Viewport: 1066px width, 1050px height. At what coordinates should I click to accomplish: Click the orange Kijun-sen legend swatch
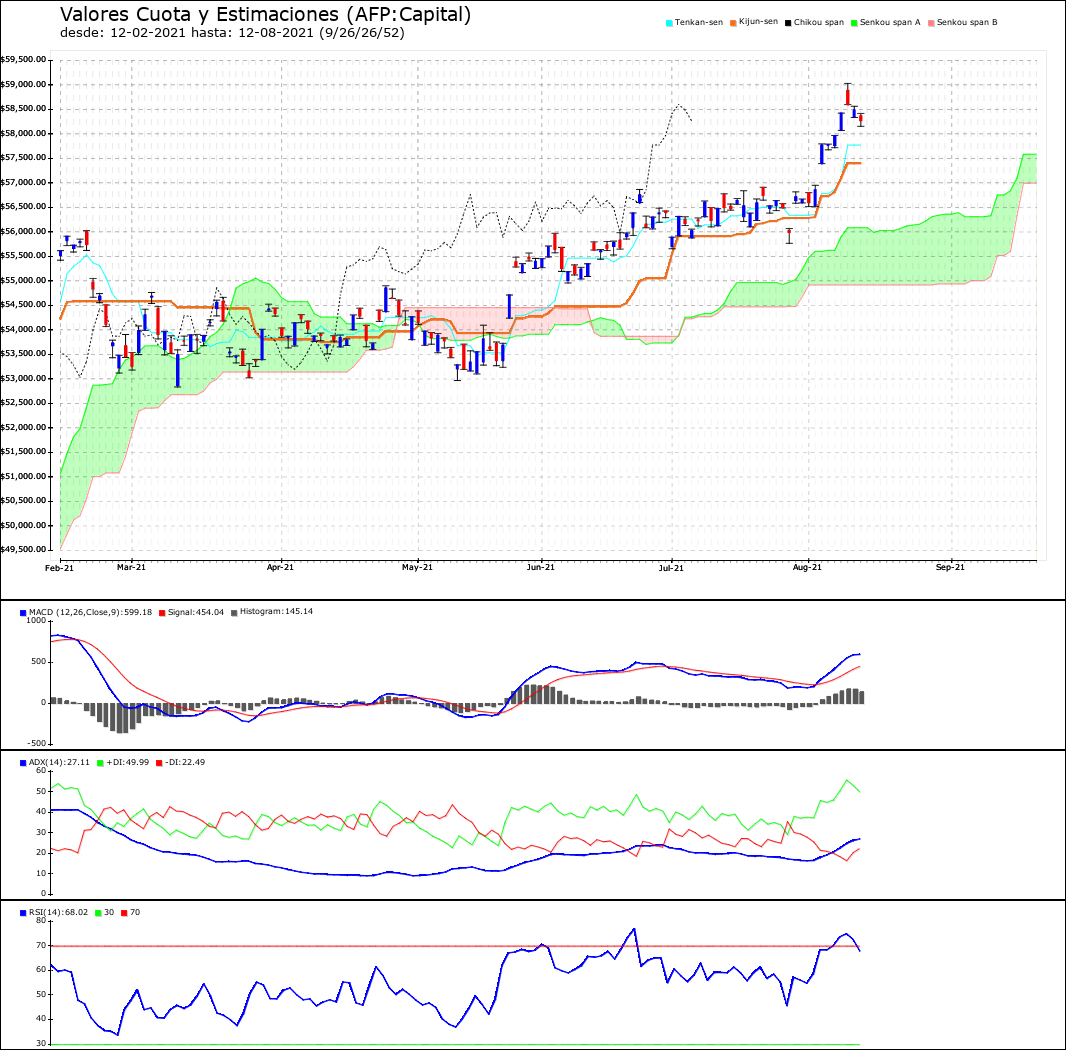click(x=734, y=23)
